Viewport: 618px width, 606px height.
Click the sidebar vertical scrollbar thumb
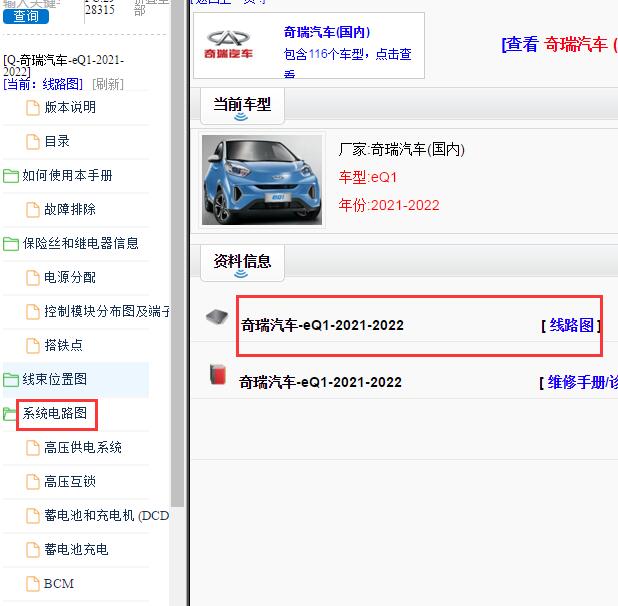click(178, 252)
